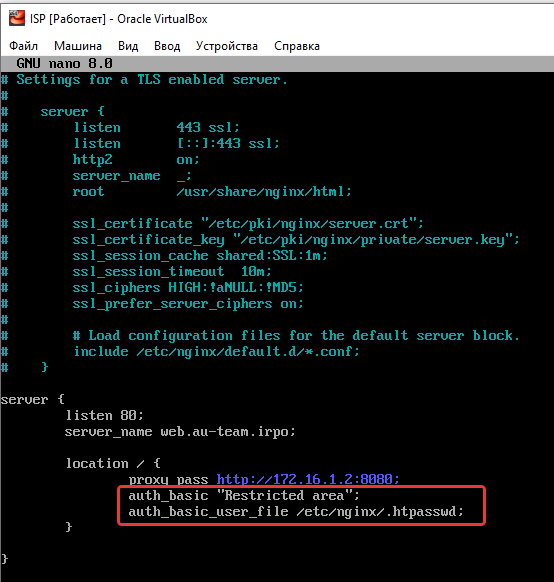The width and height of the screenshot is (554, 582).
Task: Click the 'include /etc/nginx/default.d/*.conf;' line
Action: coord(217,352)
